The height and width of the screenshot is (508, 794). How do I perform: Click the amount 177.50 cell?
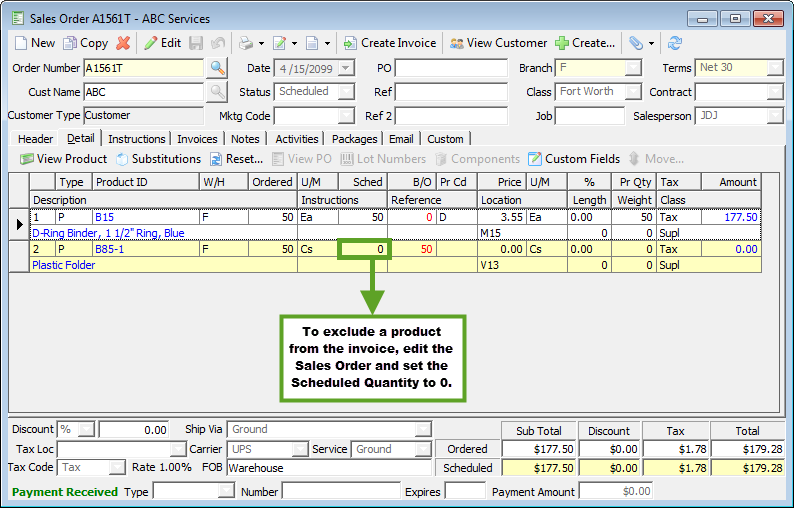(731, 217)
